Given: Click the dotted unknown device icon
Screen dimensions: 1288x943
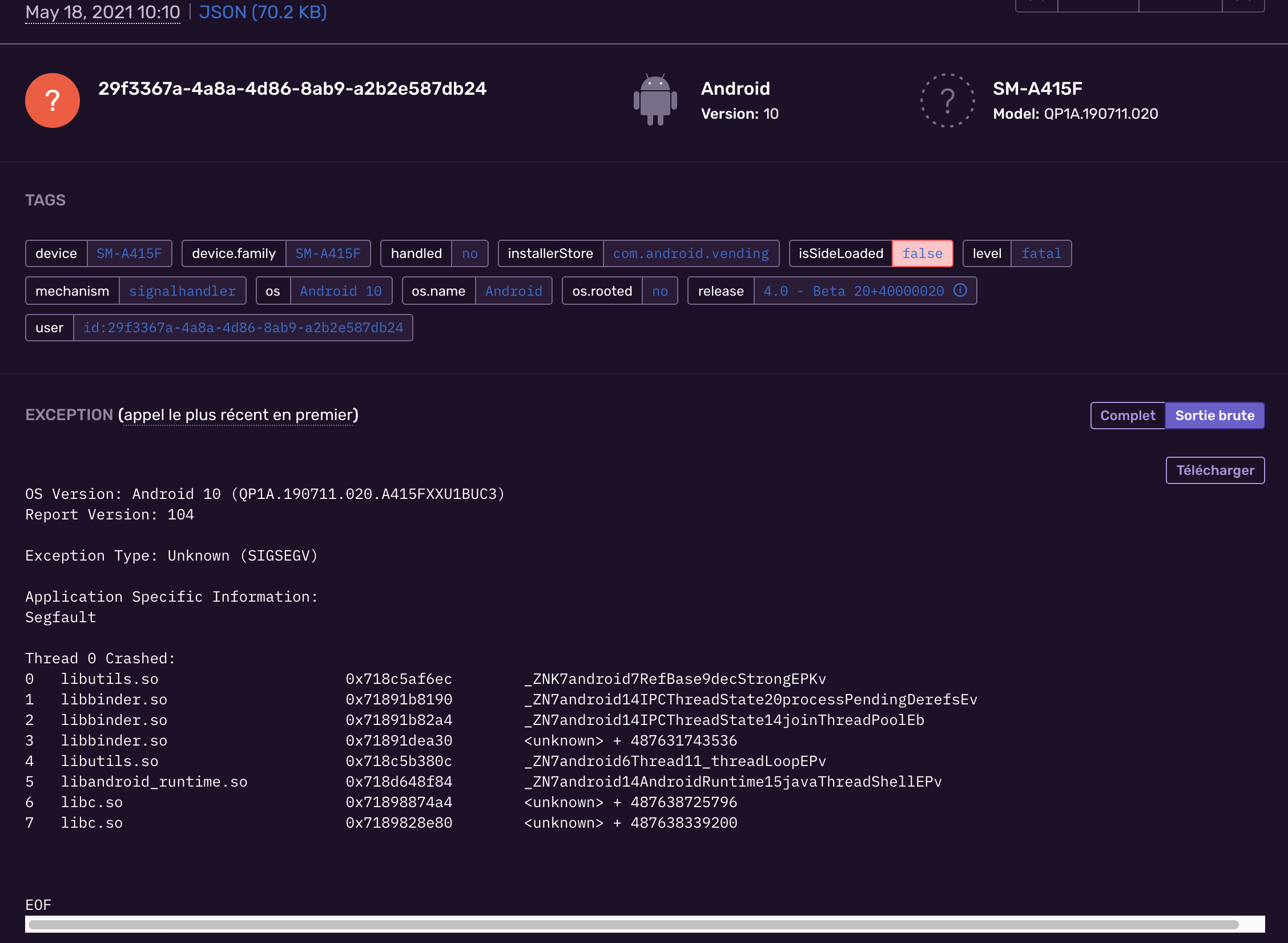Looking at the screenshot, I should [947, 100].
